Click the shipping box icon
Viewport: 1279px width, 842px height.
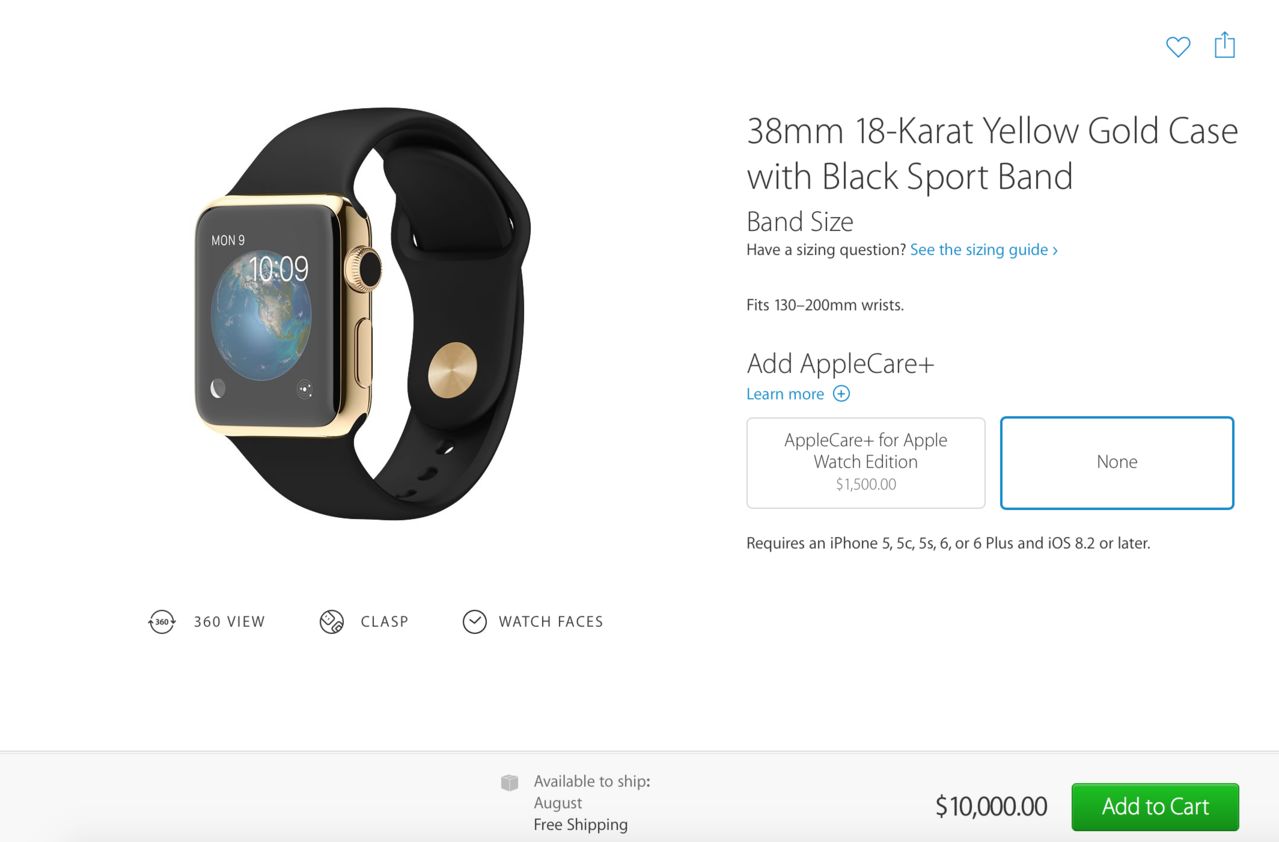click(x=510, y=782)
